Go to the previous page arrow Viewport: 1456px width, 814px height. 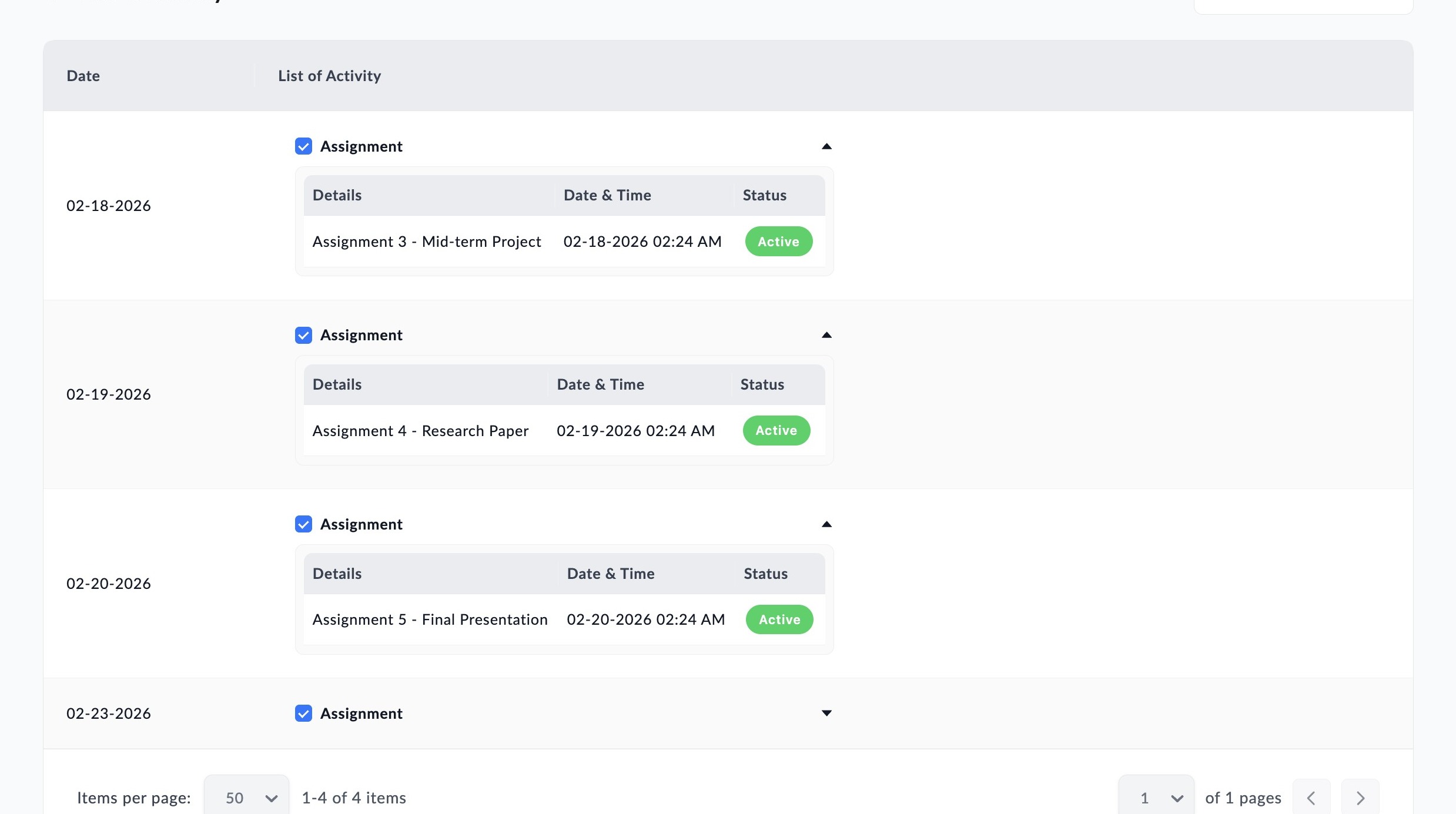click(1311, 798)
